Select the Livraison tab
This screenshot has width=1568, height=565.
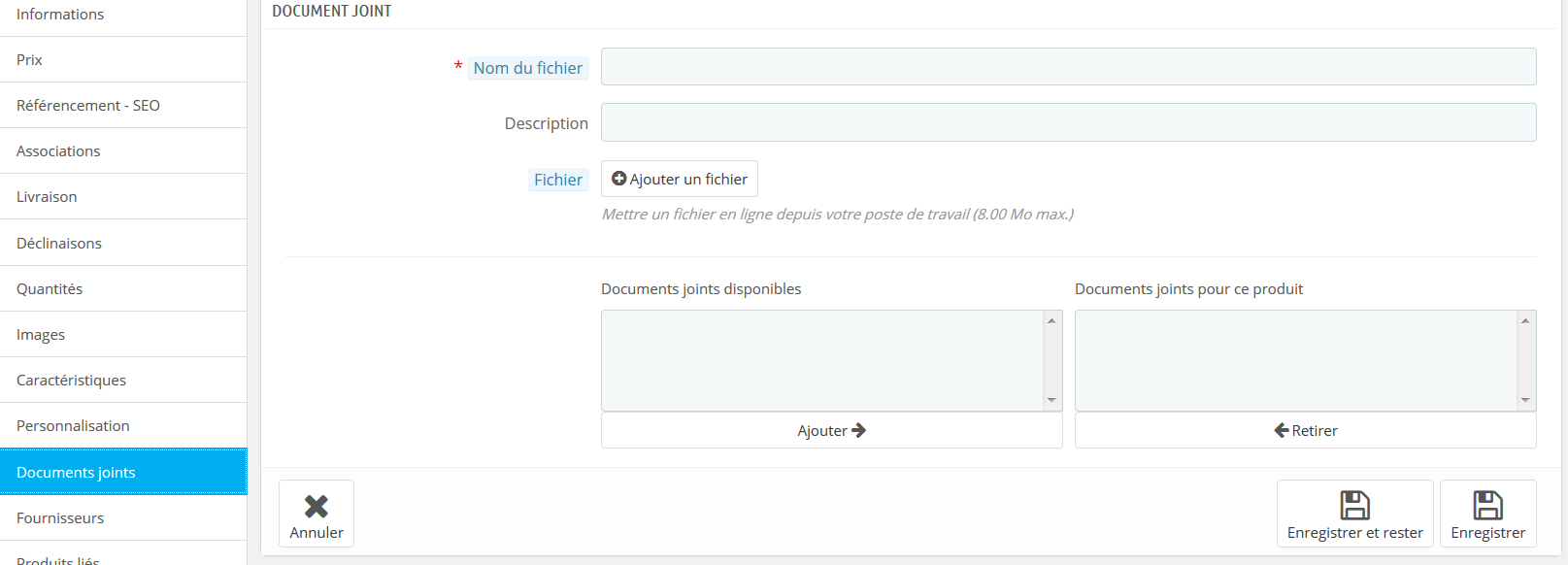point(123,197)
